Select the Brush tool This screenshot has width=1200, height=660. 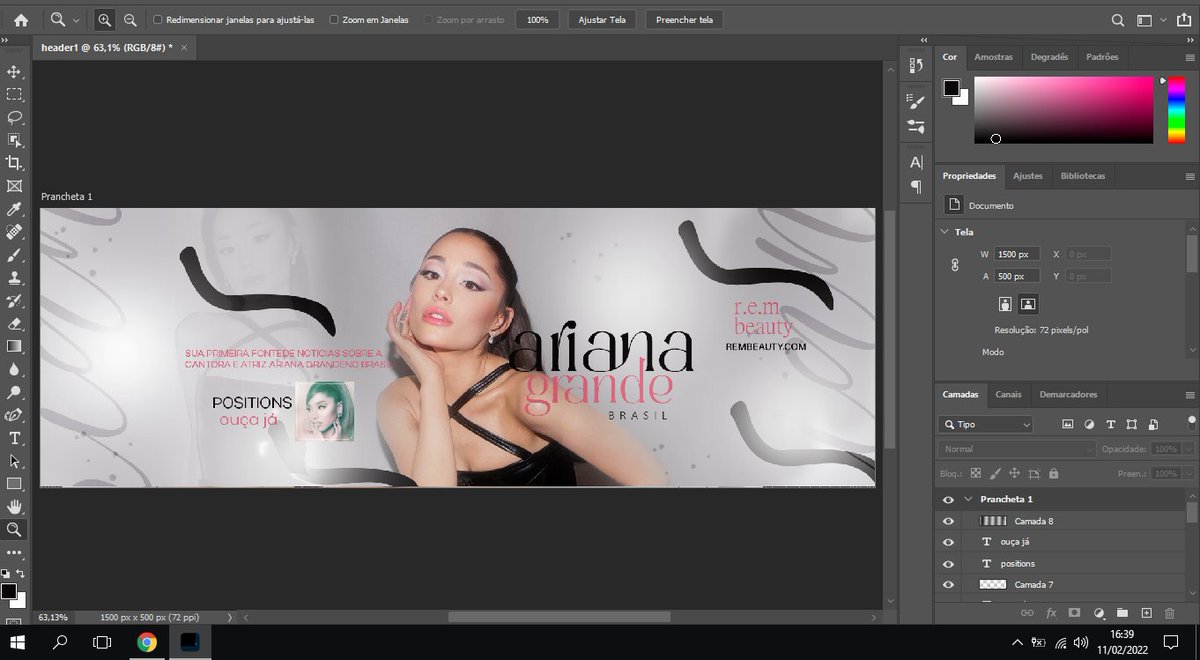point(14,255)
